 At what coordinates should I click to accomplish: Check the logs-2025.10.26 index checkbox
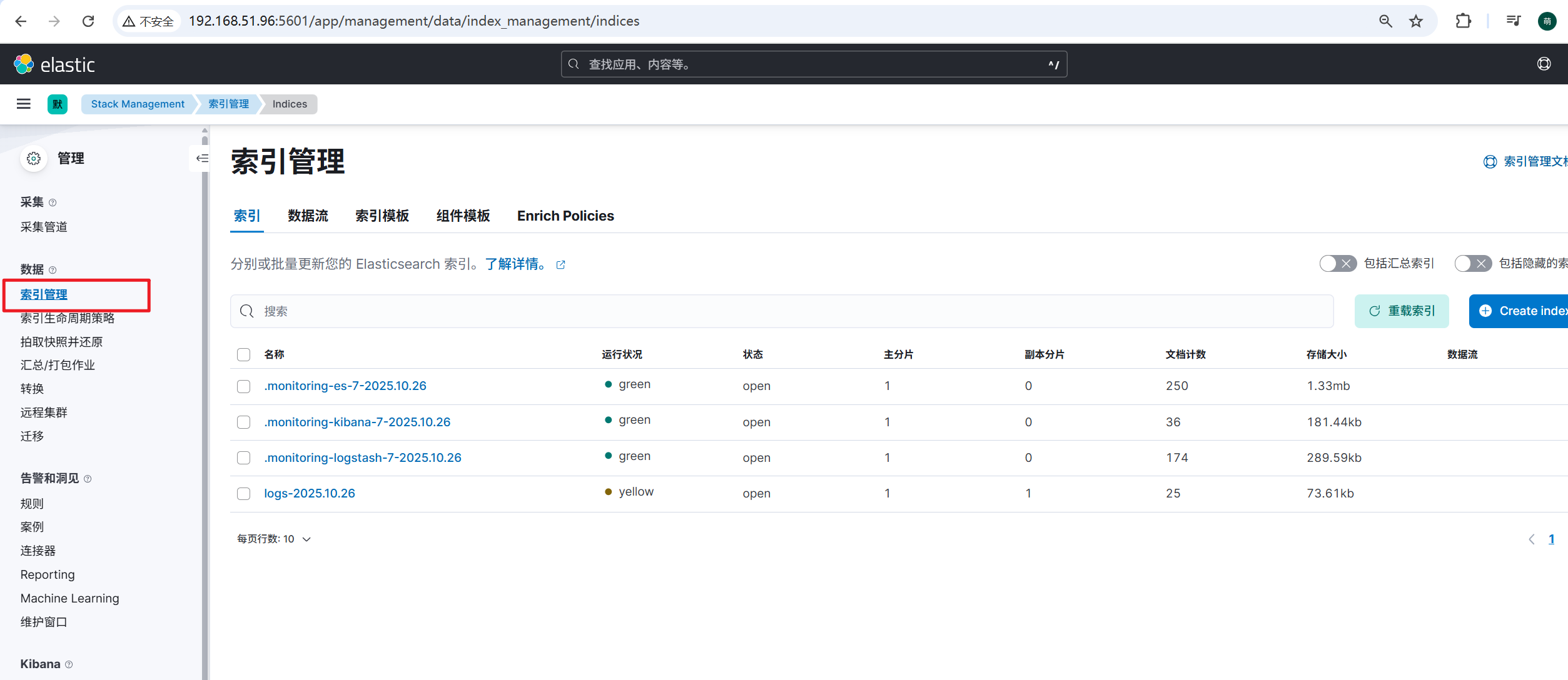tap(244, 494)
